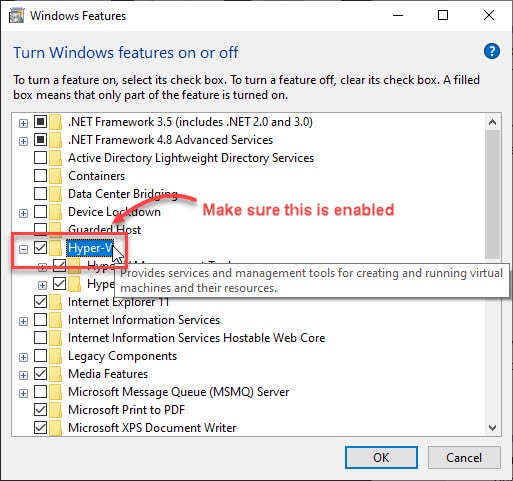This screenshot has width=513, height=481.
Task: Click the Cancel button
Action: [464, 457]
